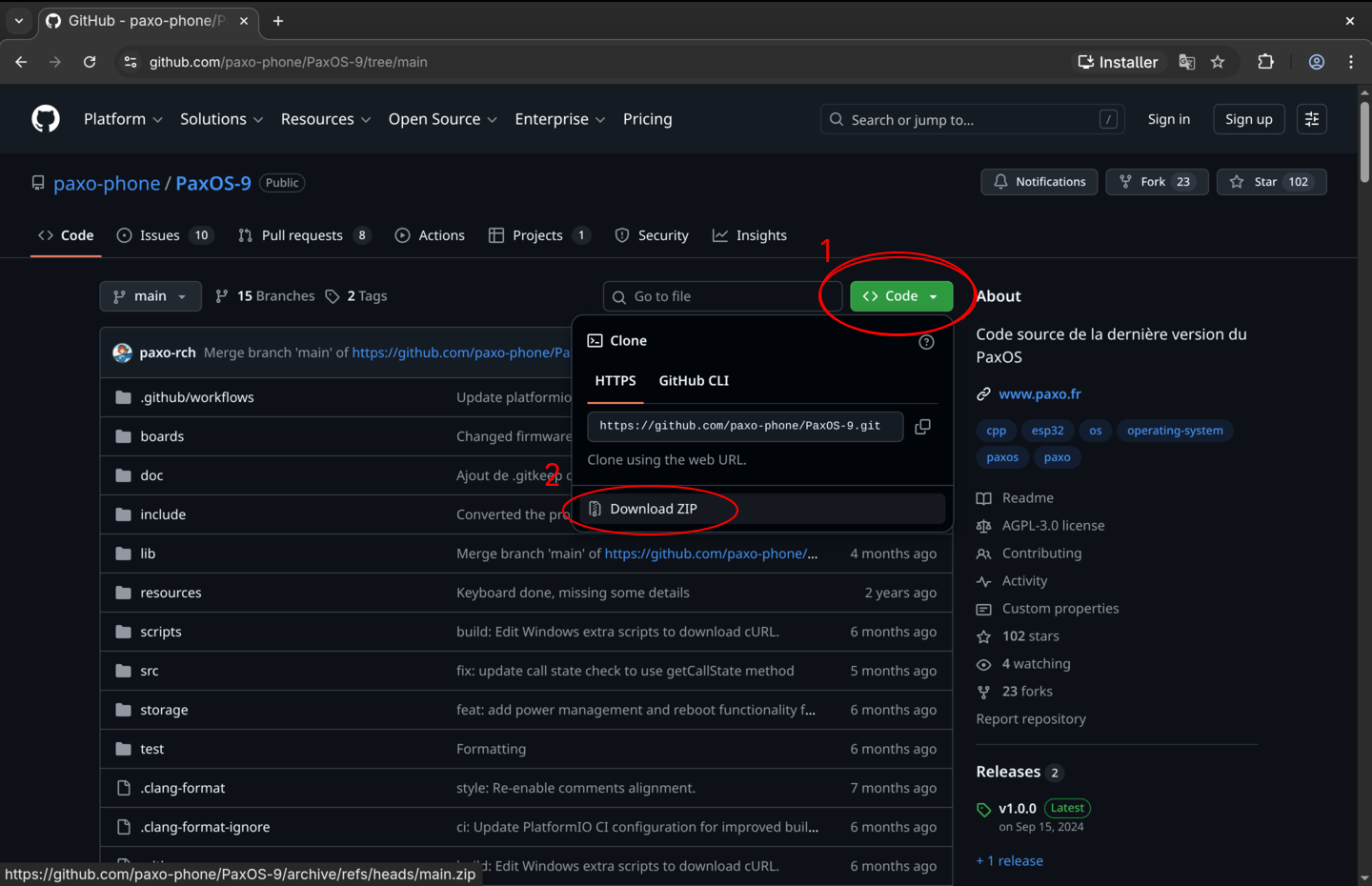Screen dimensions: 1372x886
Task: Reload the page
Action: coord(90,61)
